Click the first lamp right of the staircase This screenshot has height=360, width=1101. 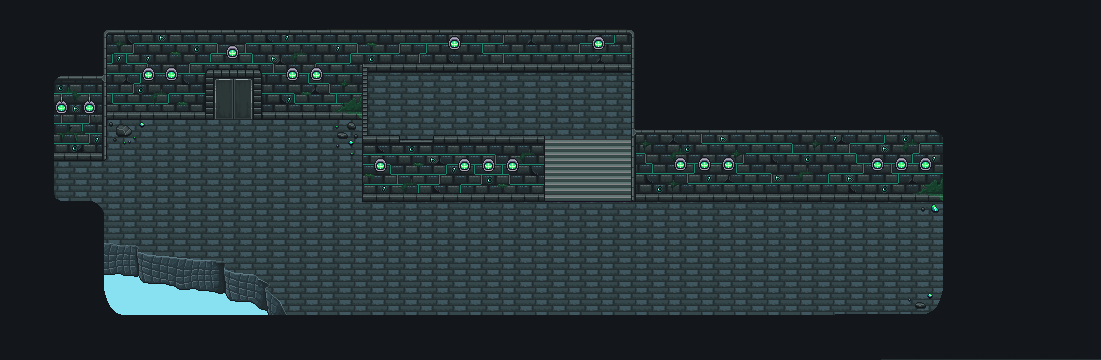point(680,164)
